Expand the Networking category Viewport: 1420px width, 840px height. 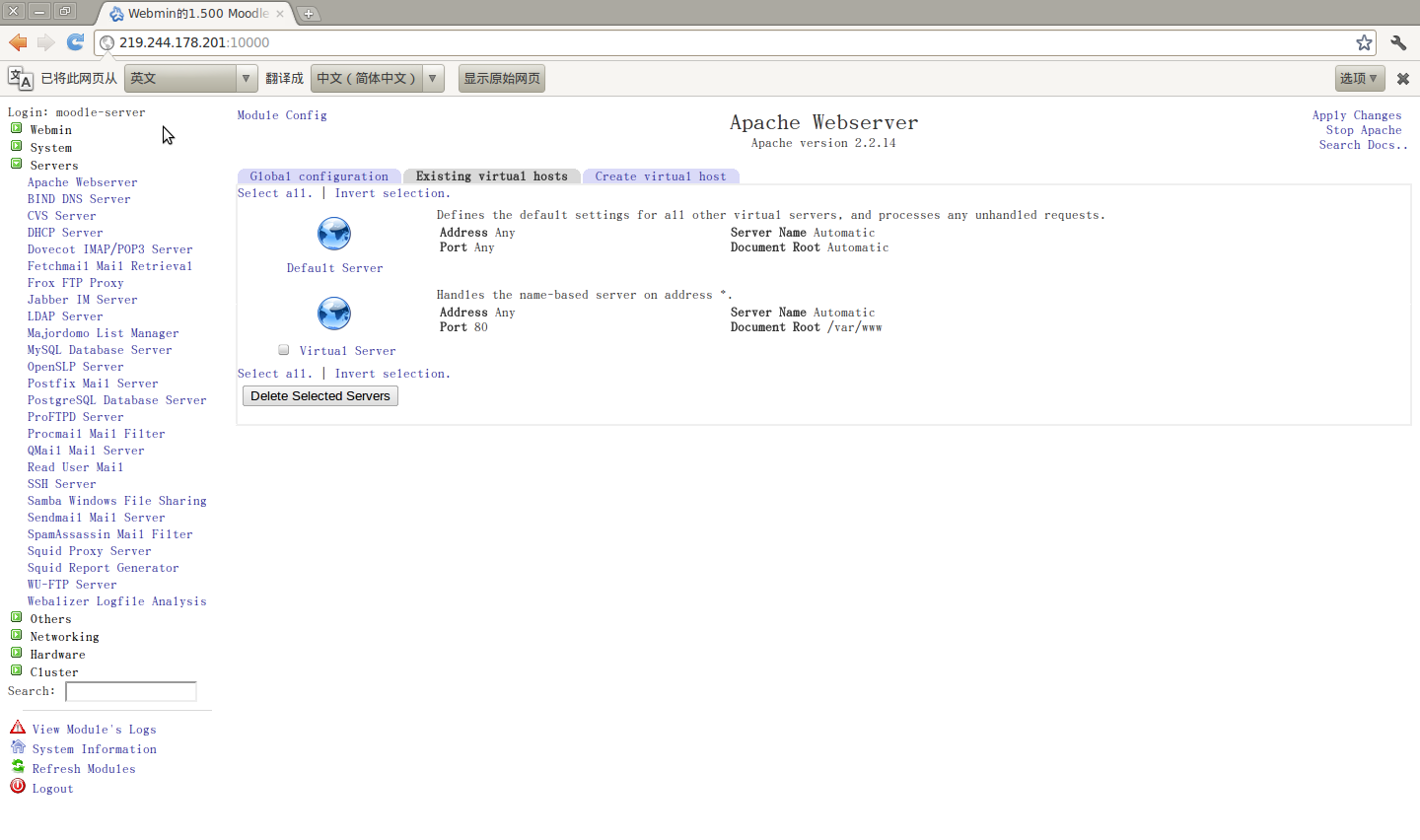pyautogui.click(x=17, y=636)
